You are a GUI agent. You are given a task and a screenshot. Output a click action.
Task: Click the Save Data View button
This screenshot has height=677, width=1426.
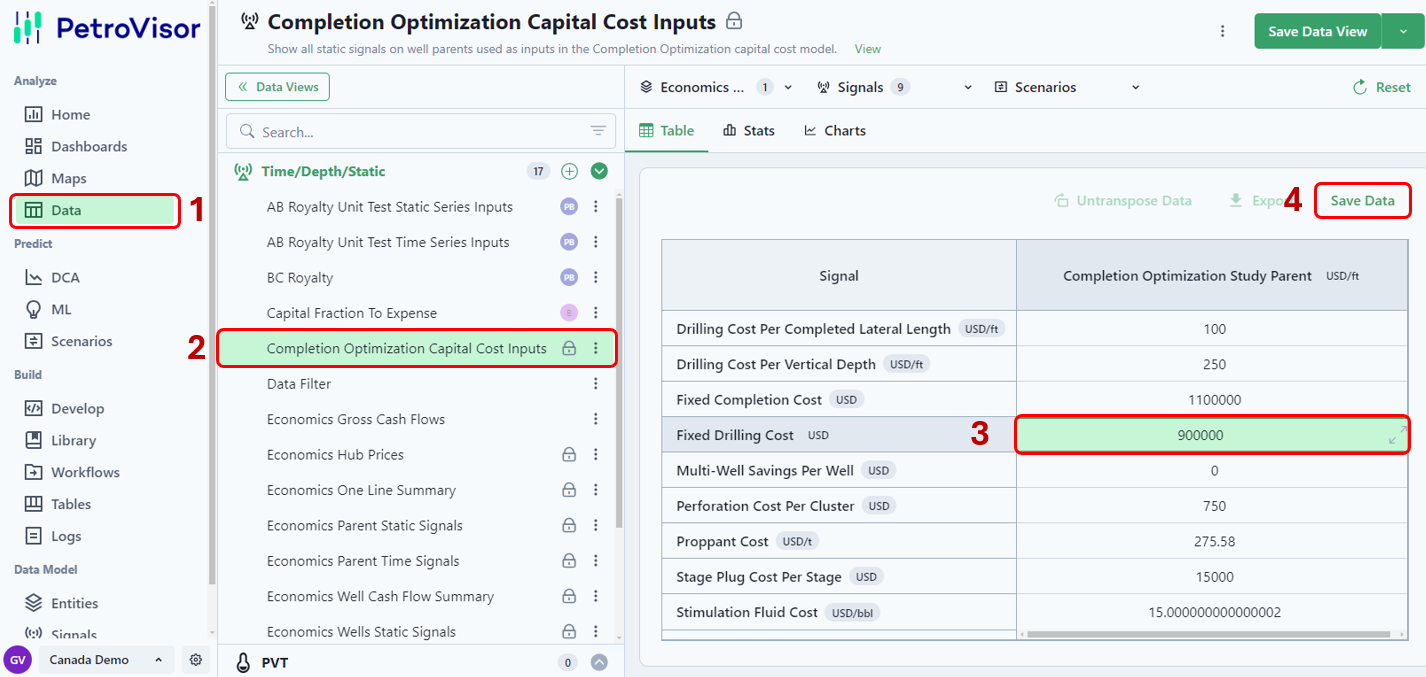[1317, 31]
